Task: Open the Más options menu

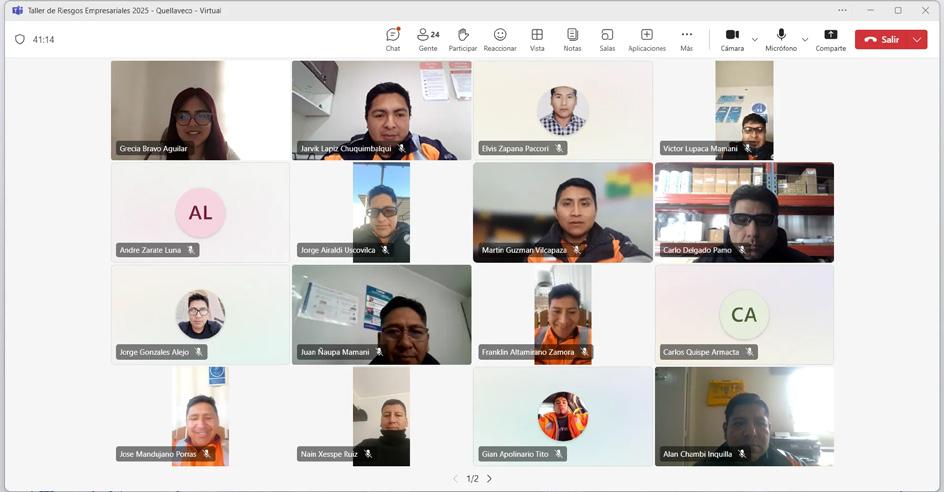Action: coord(686,40)
